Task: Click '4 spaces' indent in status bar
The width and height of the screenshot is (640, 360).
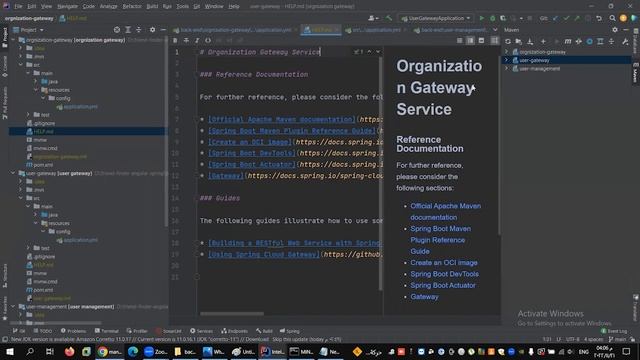Action: 593,339
